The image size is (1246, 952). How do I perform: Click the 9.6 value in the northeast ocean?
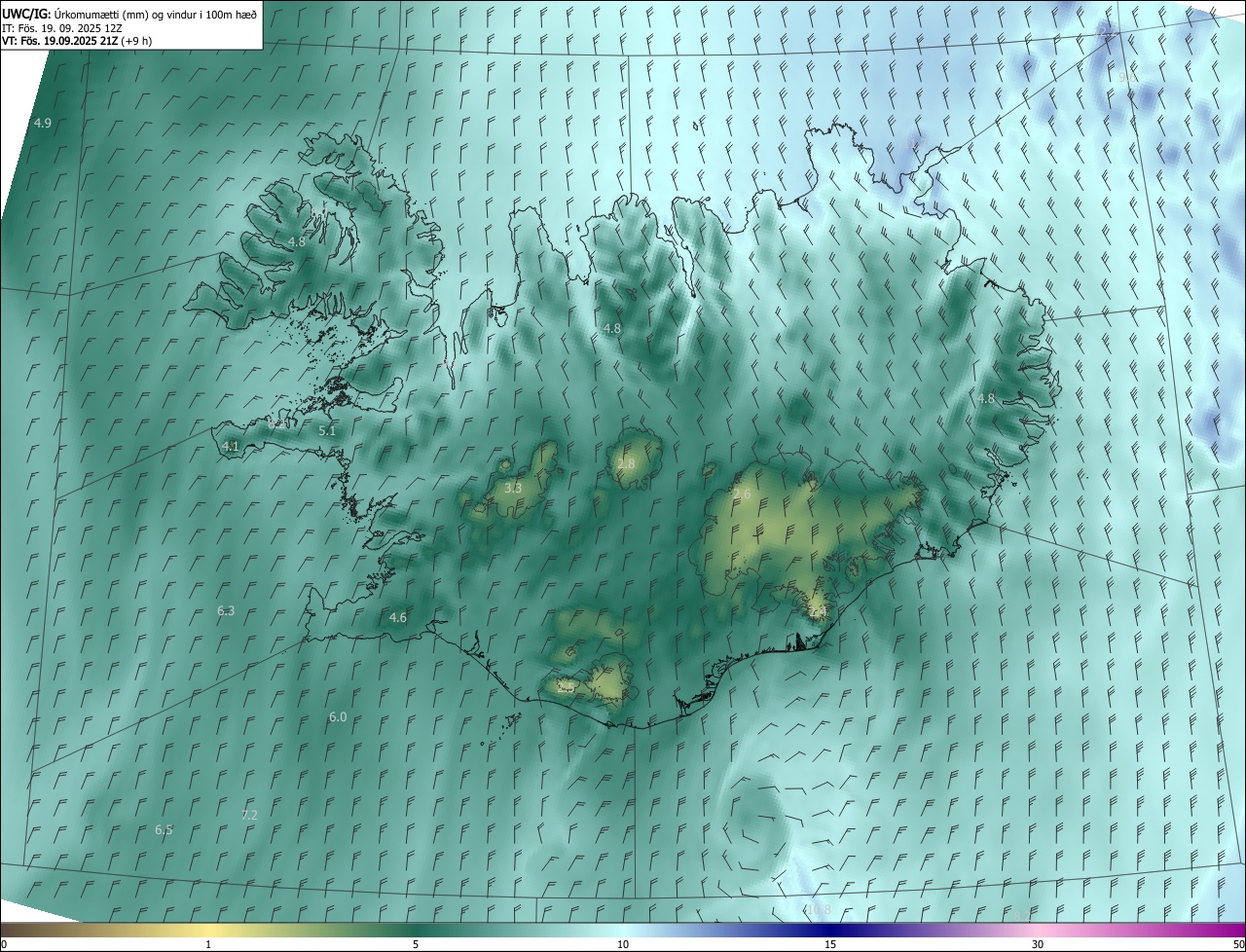[1127, 76]
